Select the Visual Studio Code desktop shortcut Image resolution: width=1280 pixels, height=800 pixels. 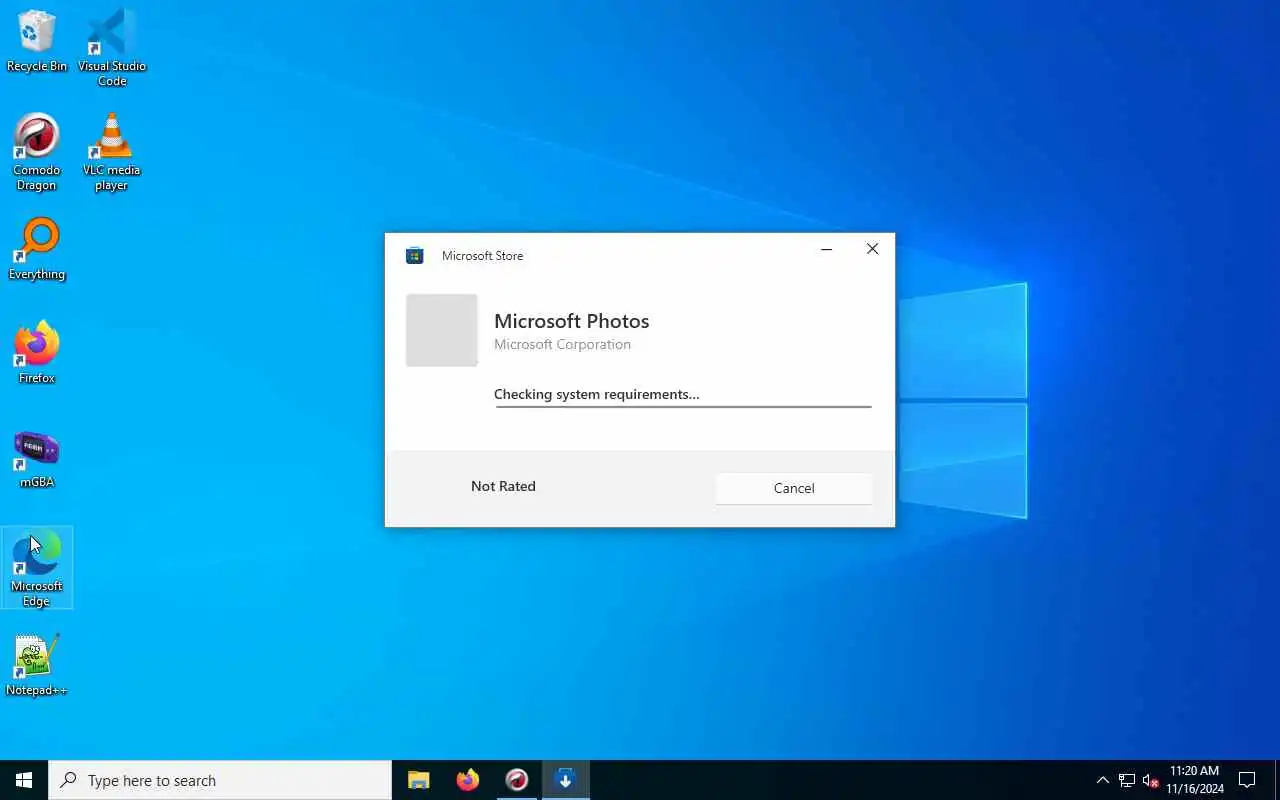[112, 47]
